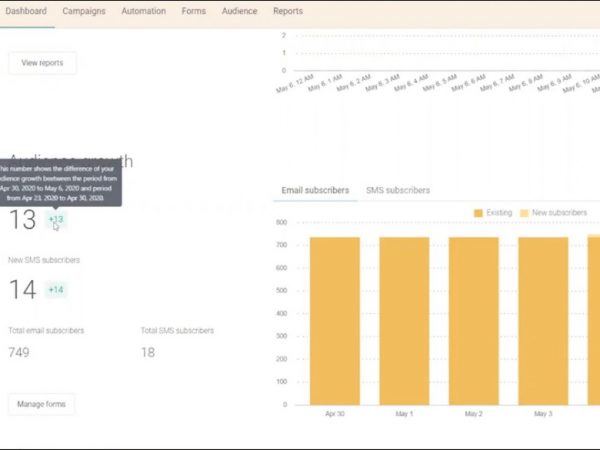Click the Apr 30 chart bar

point(335,320)
